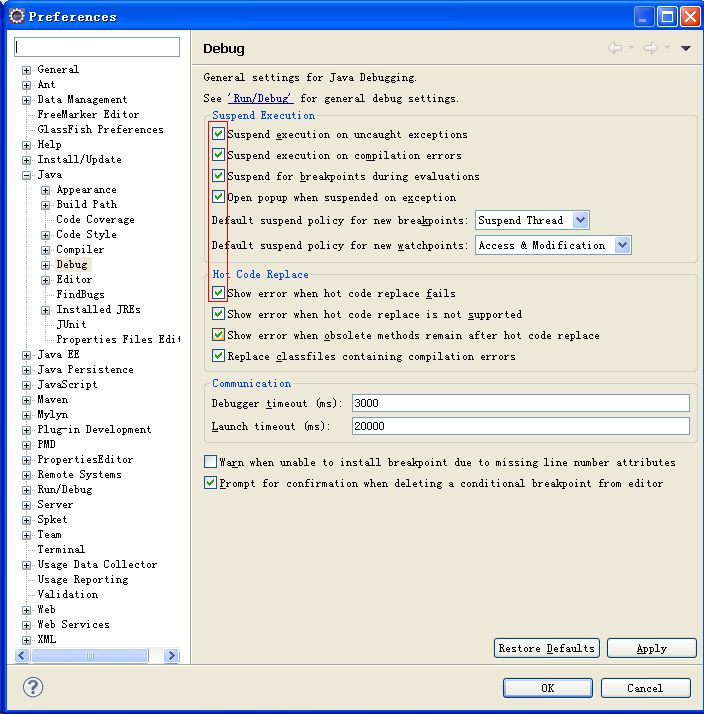Expand the Installed JREs node
This screenshot has height=714, width=704.
pos(46,311)
